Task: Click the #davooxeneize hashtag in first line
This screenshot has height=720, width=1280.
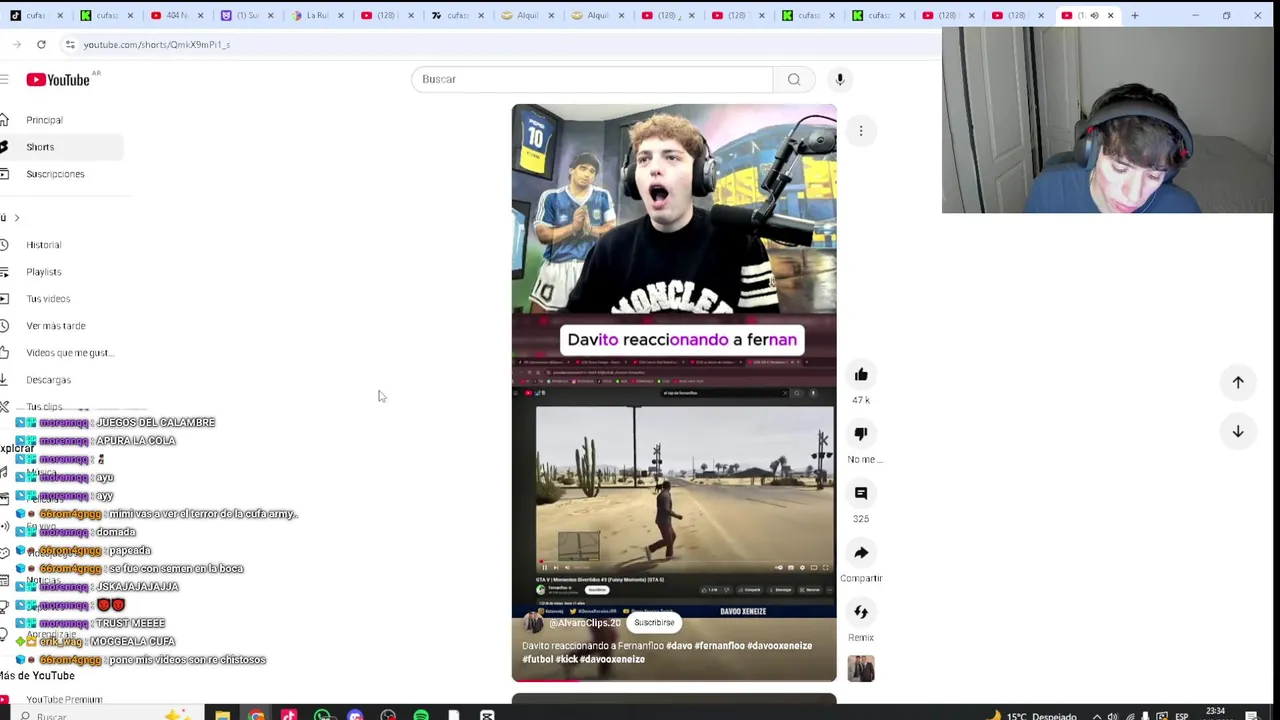Action: click(780, 646)
